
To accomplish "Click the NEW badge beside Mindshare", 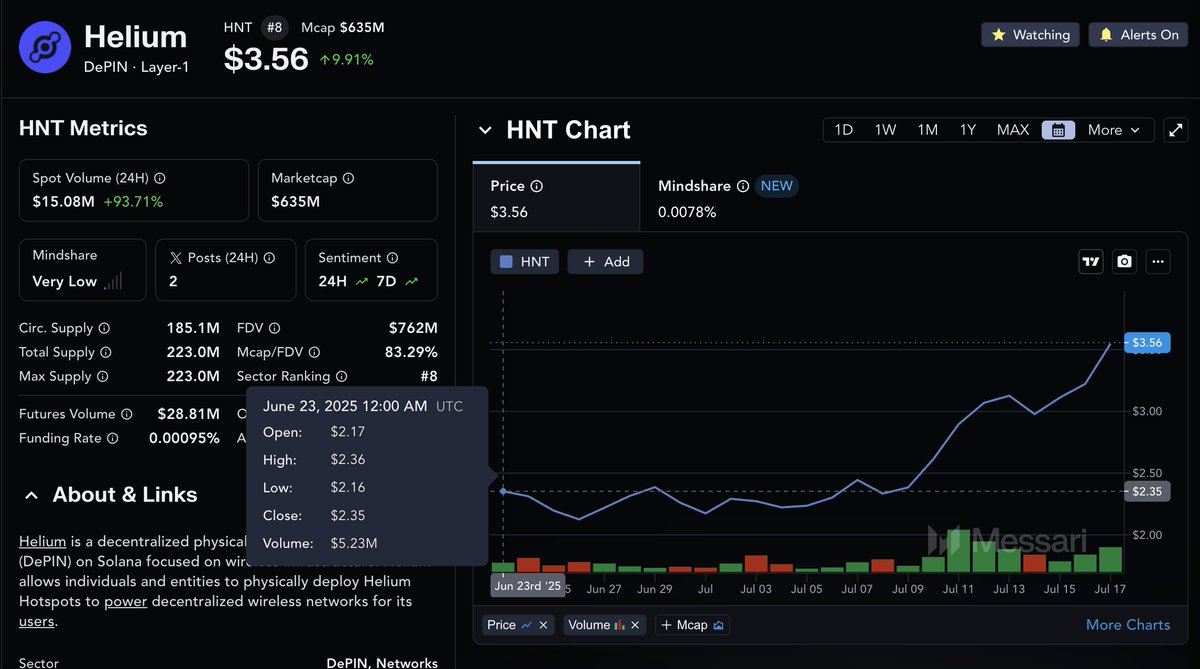I will (777, 186).
